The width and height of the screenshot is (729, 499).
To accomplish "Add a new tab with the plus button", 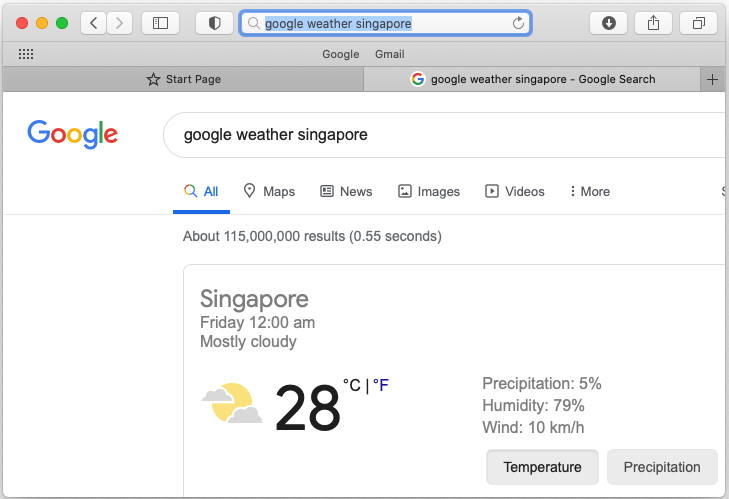I will click(x=712, y=80).
